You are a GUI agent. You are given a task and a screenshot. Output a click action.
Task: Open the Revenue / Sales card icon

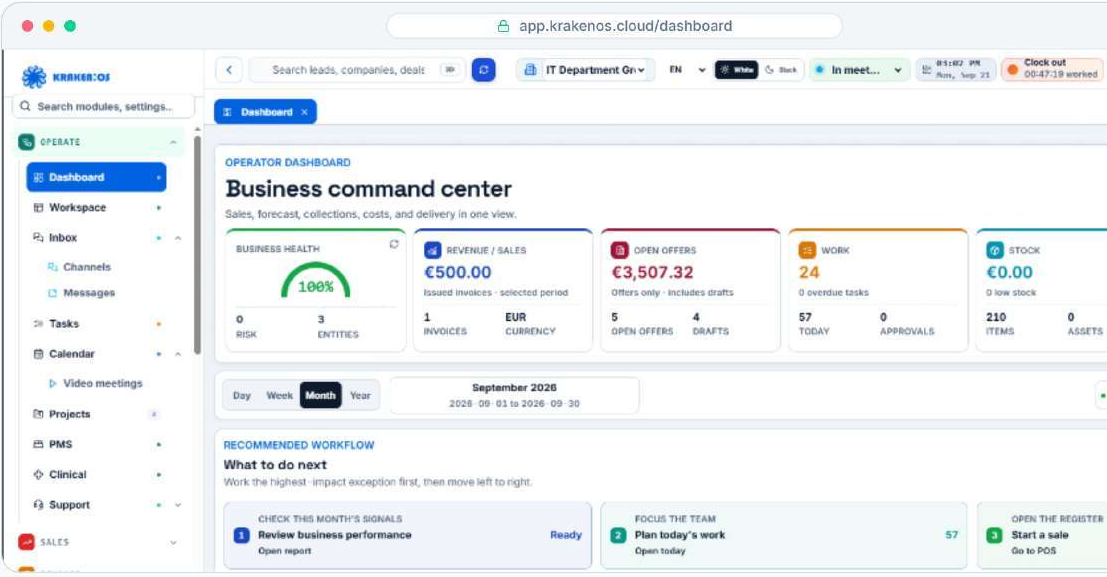432,250
